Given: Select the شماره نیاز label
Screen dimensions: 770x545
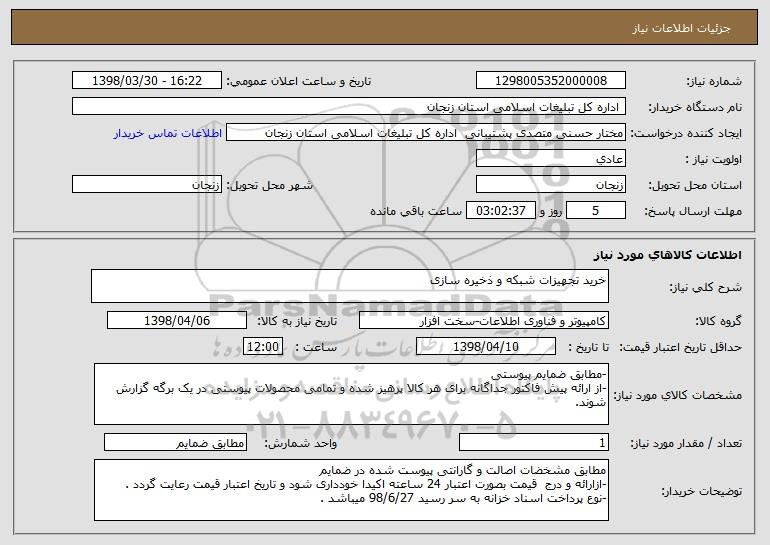Looking at the screenshot, I should (714, 81).
